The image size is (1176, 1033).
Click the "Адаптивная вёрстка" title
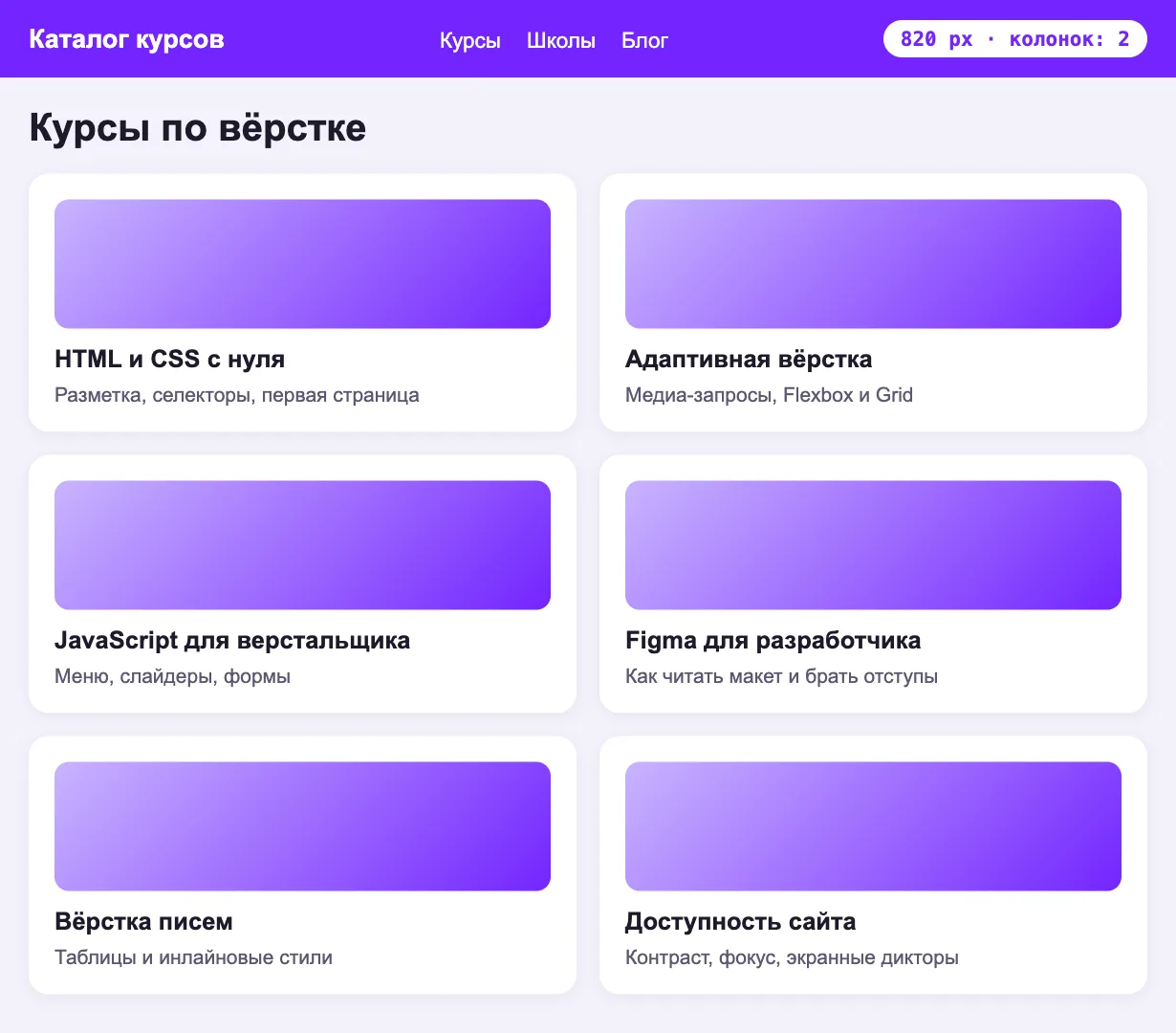click(x=749, y=359)
